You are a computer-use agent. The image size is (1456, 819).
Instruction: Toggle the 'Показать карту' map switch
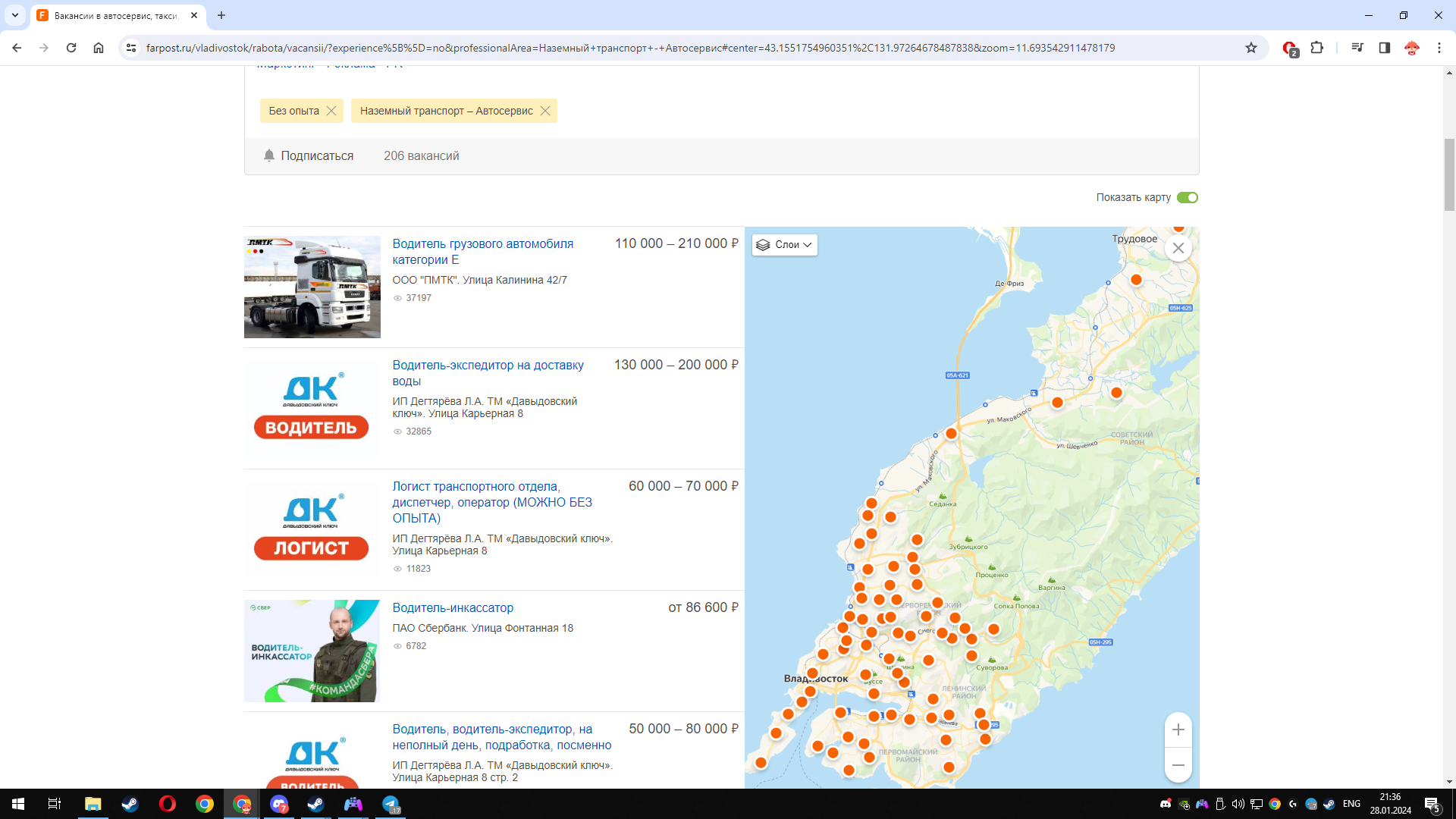pos(1187,197)
